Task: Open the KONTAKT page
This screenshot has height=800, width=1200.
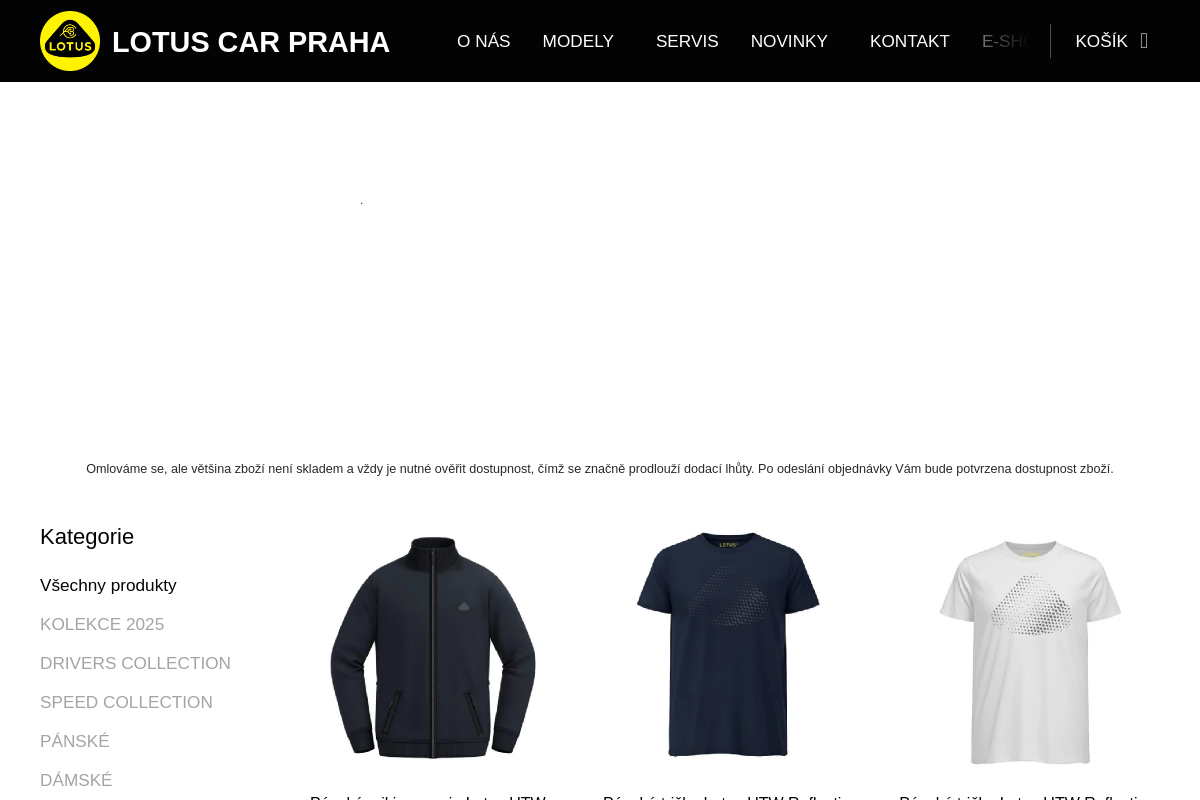Action: [910, 41]
